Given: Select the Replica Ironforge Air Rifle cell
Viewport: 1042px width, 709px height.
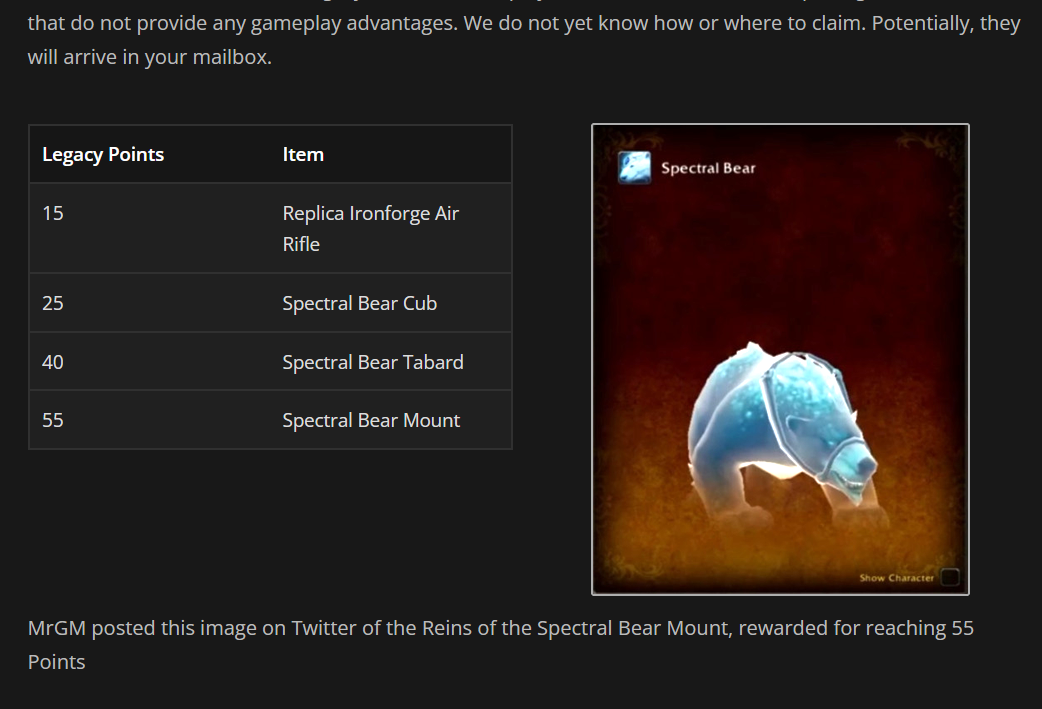Looking at the screenshot, I should (370, 229).
